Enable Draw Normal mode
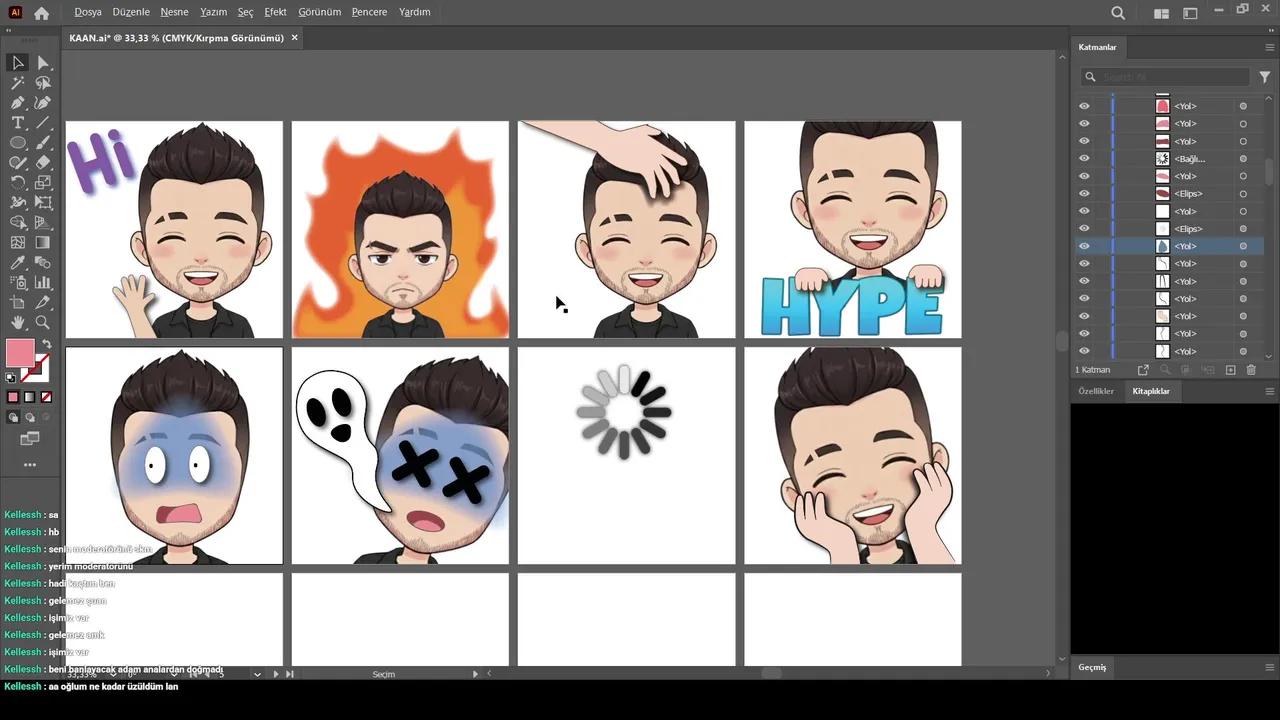Viewport: 1280px width, 720px height. pyautogui.click(x=13, y=417)
